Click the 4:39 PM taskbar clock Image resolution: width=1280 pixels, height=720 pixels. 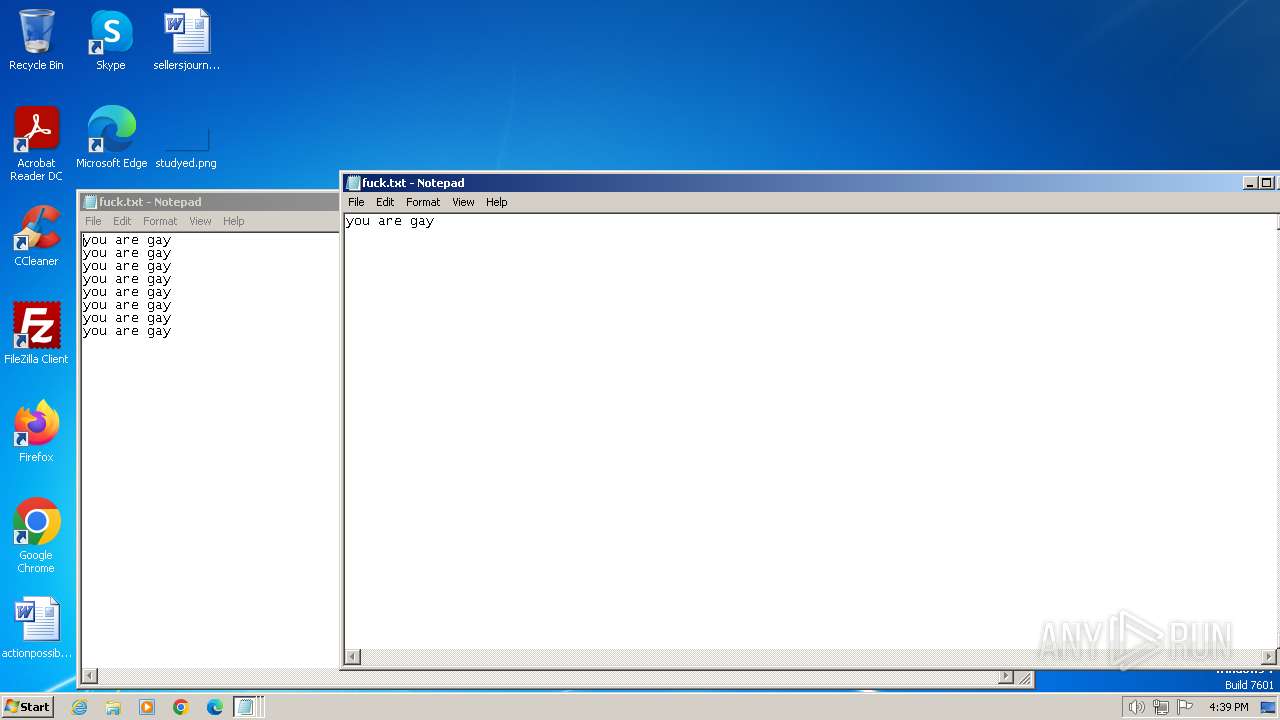coord(1228,707)
